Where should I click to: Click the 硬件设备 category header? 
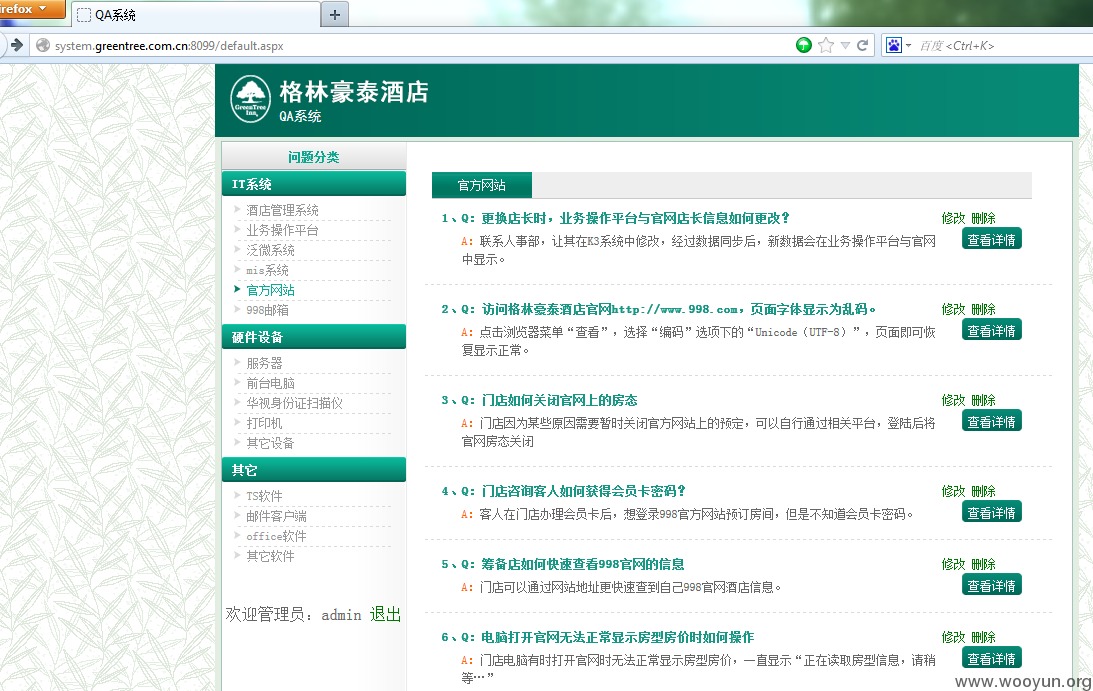tap(314, 337)
